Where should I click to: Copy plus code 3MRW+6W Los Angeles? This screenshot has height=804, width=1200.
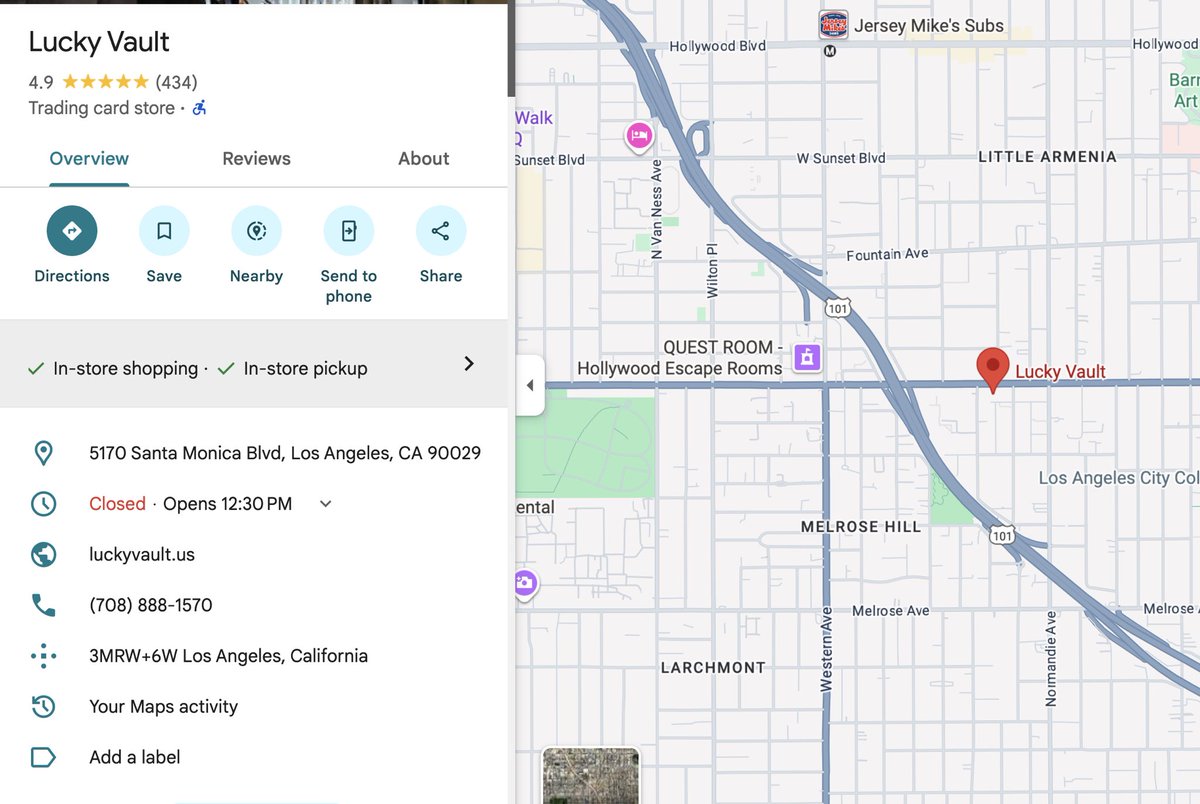pyautogui.click(x=228, y=656)
